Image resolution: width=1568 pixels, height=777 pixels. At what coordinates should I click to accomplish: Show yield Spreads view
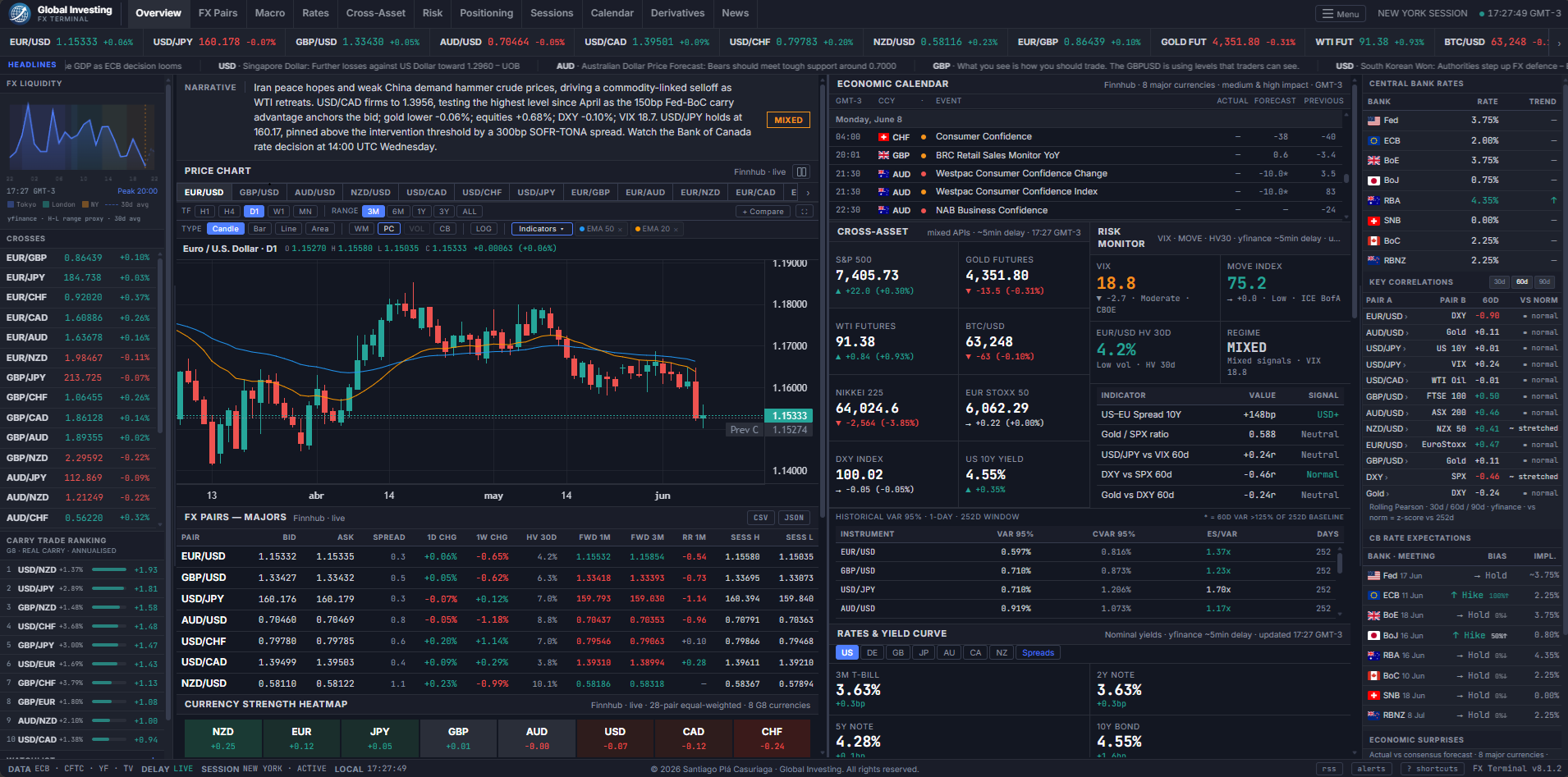[1038, 653]
